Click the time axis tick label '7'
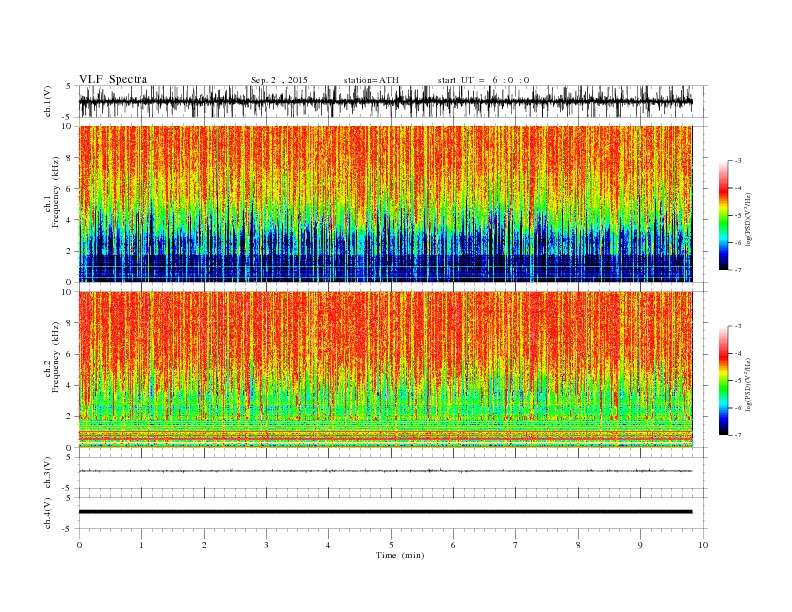792x612 pixels. click(x=516, y=545)
